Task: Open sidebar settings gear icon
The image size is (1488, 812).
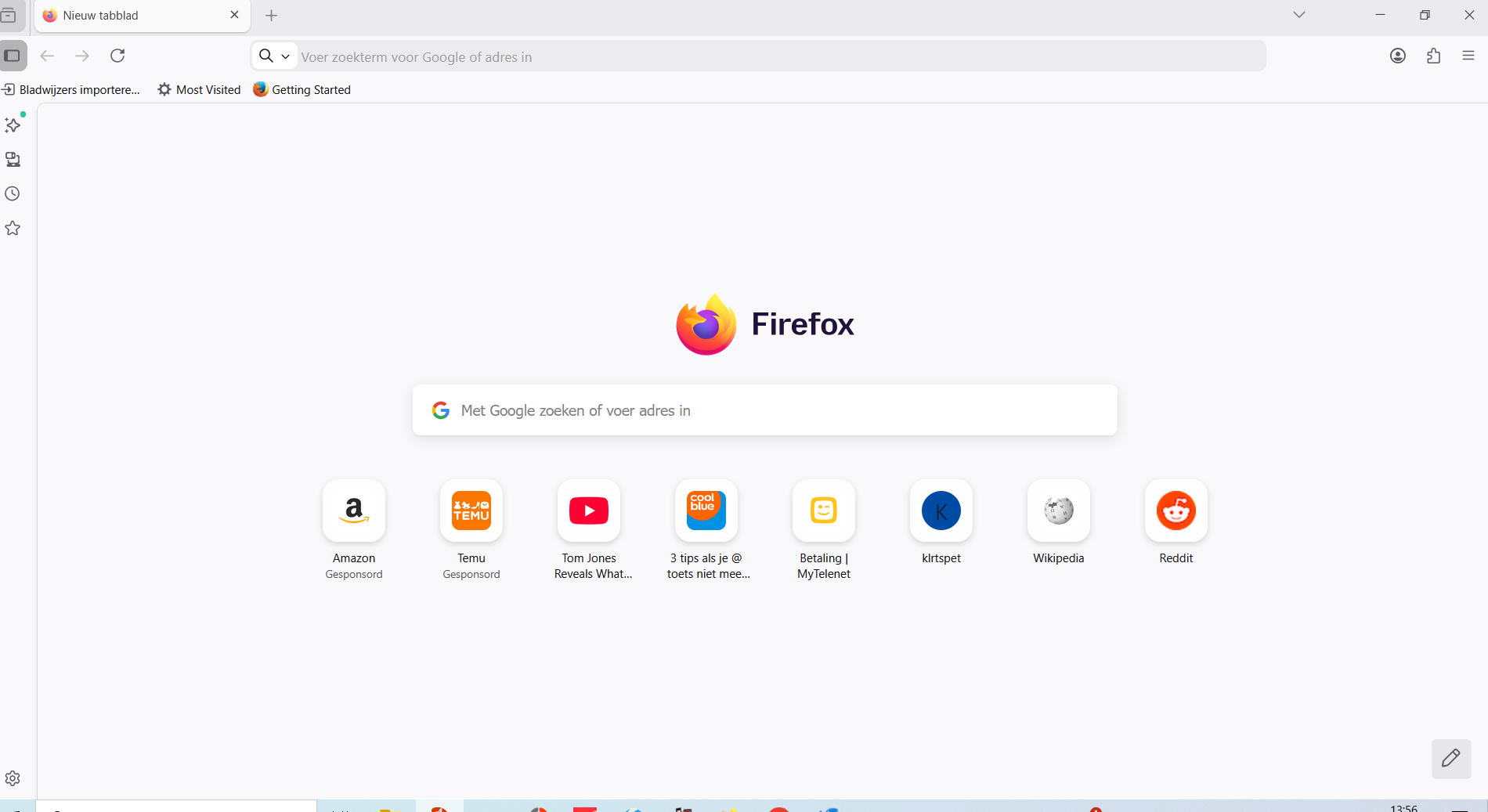Action: coord(13,778)
